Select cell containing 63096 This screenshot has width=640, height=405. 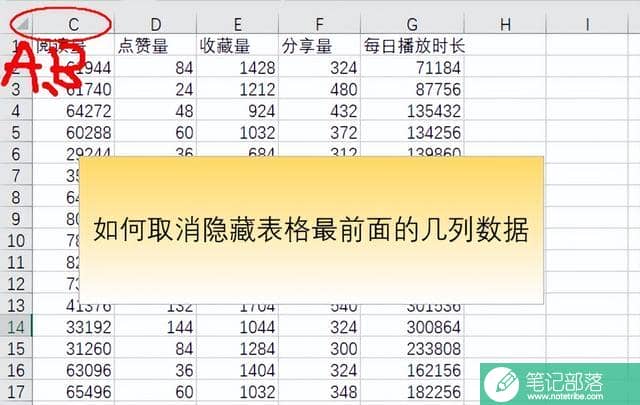point(73,370)
